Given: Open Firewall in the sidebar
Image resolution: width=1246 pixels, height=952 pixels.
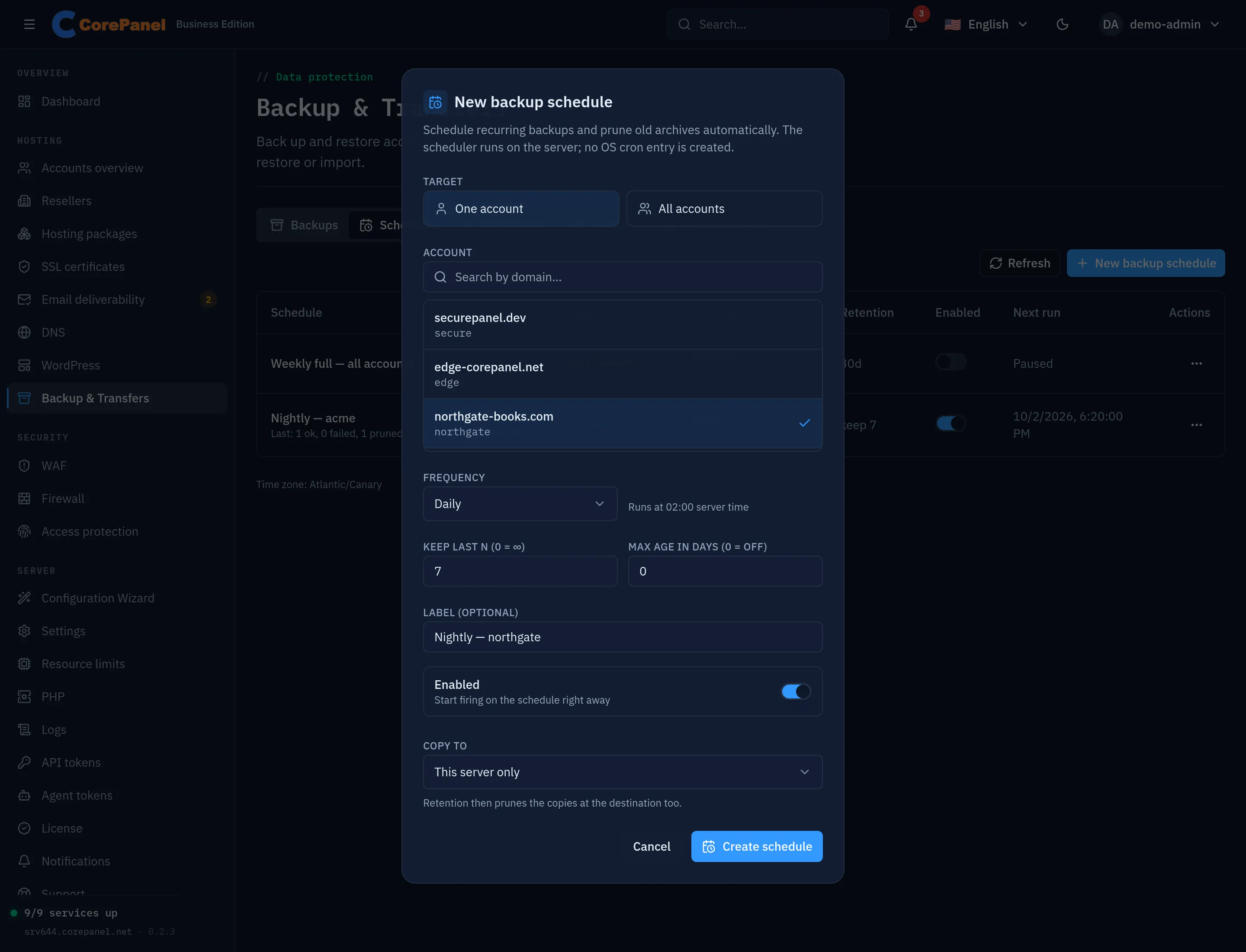Looking at the screenshot, I should point(117,499).
